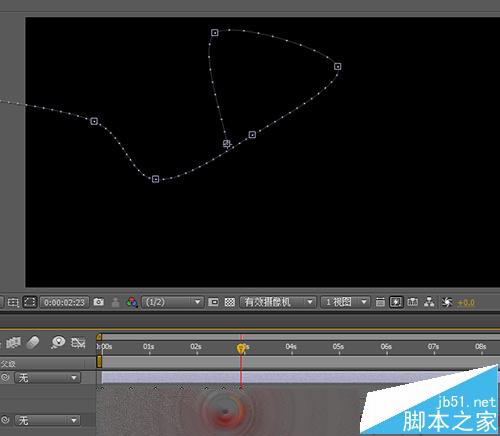This screenshot has height=436, width=500.
Task: Click the 05s mark on time ruler
Action: tap(338, 347)
